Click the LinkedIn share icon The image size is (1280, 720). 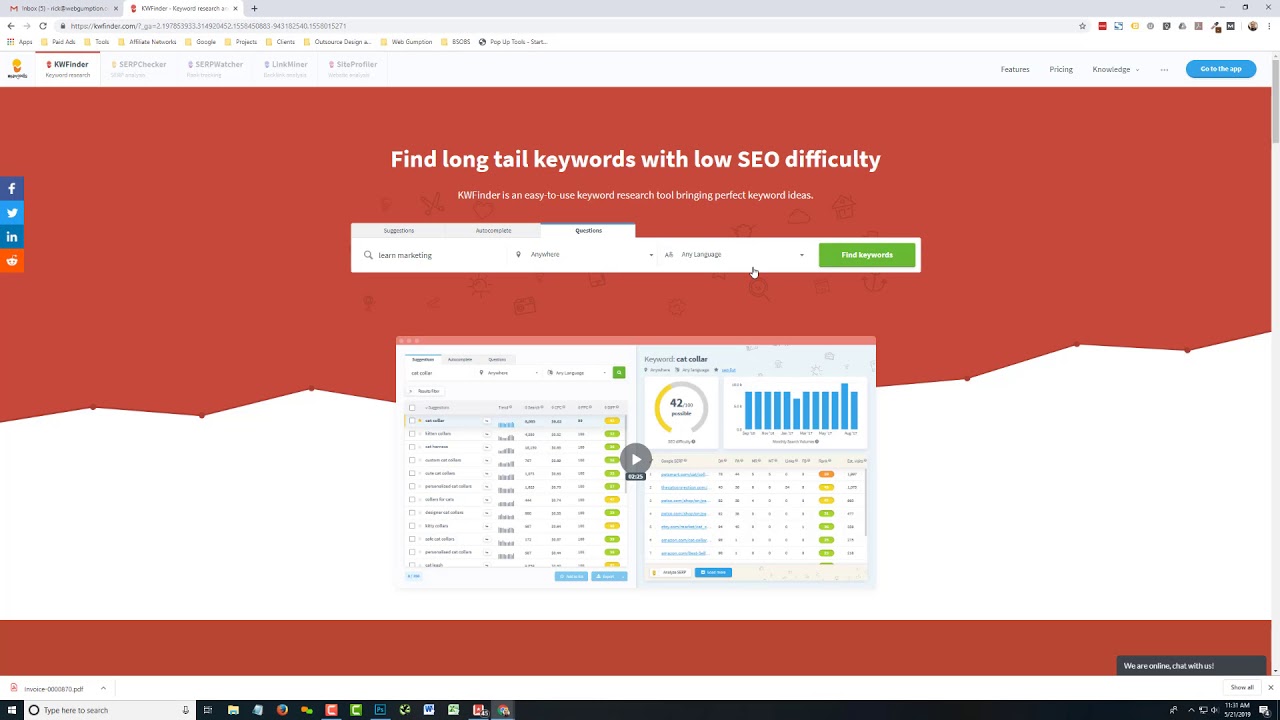click(x=12, y=236)
